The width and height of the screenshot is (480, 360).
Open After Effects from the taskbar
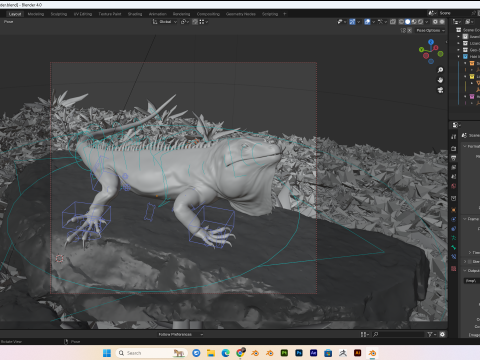tap(313, 353)
